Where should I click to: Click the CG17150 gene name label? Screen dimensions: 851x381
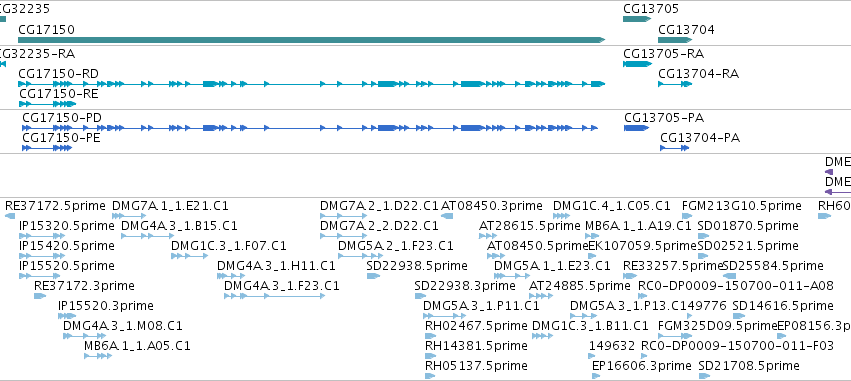point(47,29)
